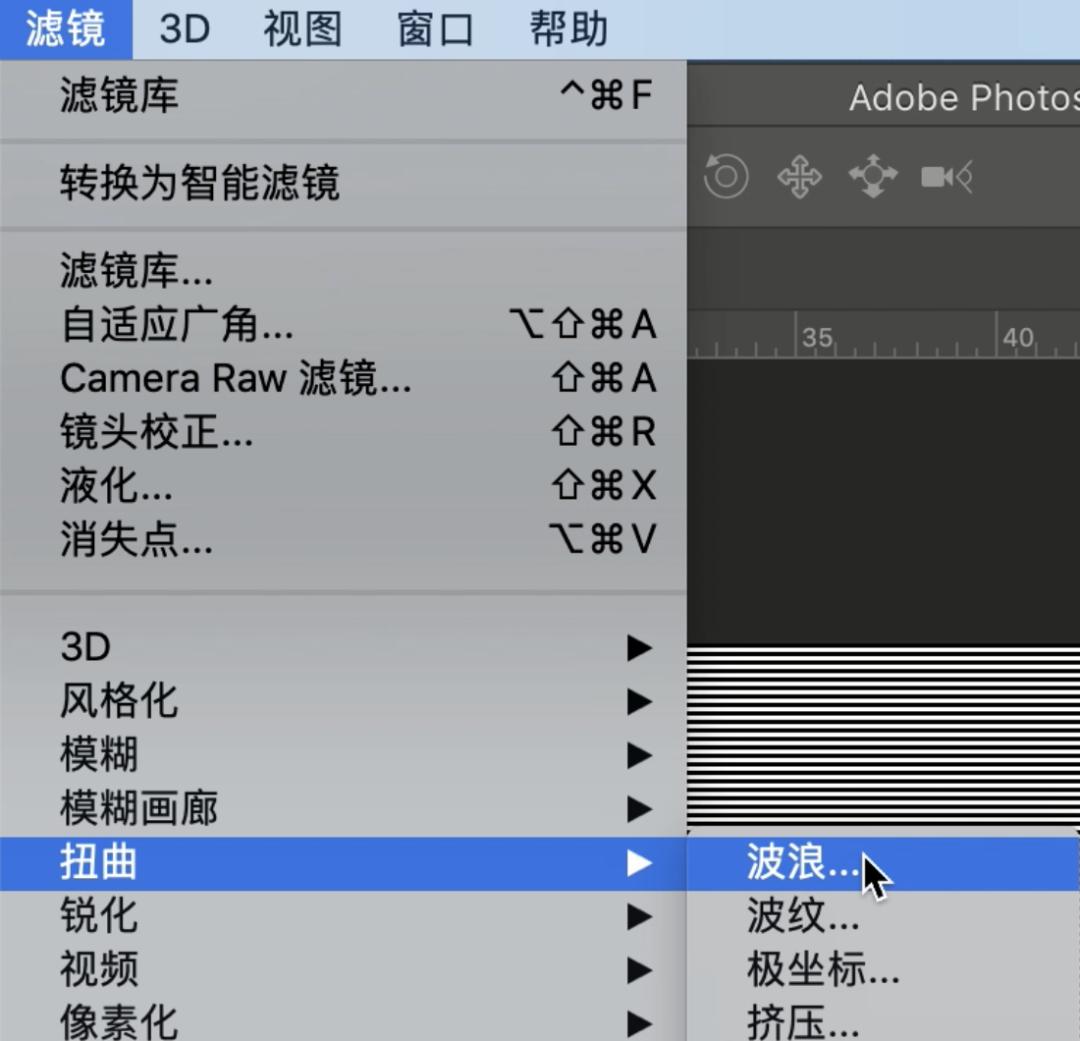Select the slide 3D camera icon
Image resolution: width=1080 pixels, height=1041 pixels.
point(872,175)
